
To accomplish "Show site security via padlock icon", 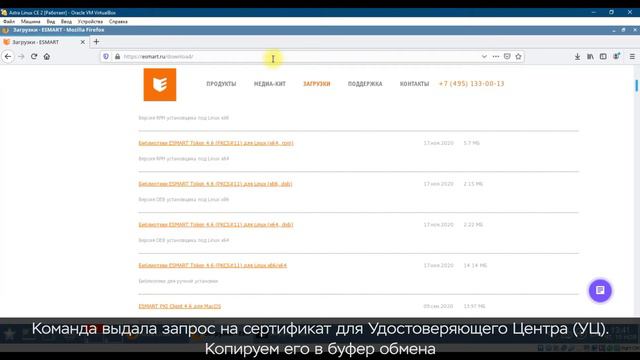I will [x=118, y=57].
